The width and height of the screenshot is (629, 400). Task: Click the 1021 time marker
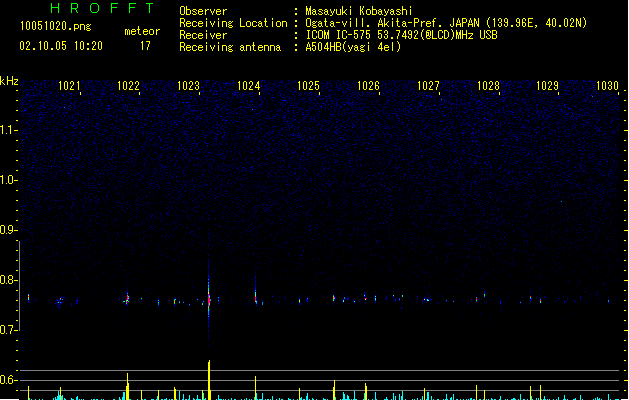69,86
